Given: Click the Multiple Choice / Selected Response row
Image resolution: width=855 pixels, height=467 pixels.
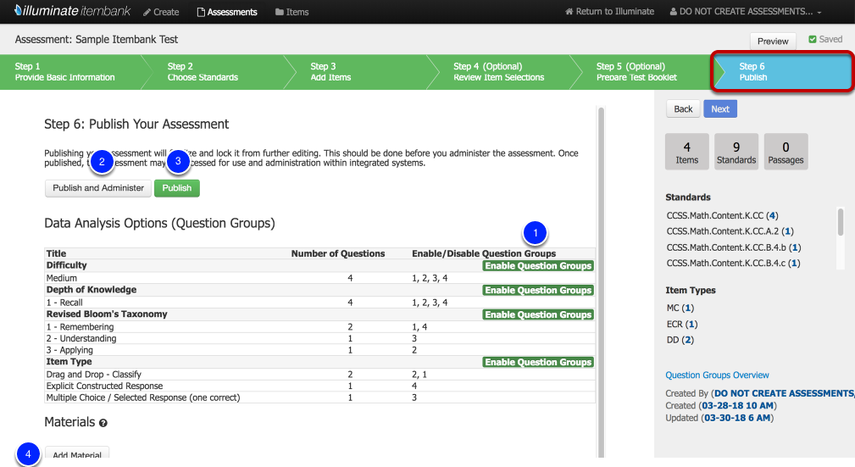Looking at the screenshot, I should click(x=320, y=398).
